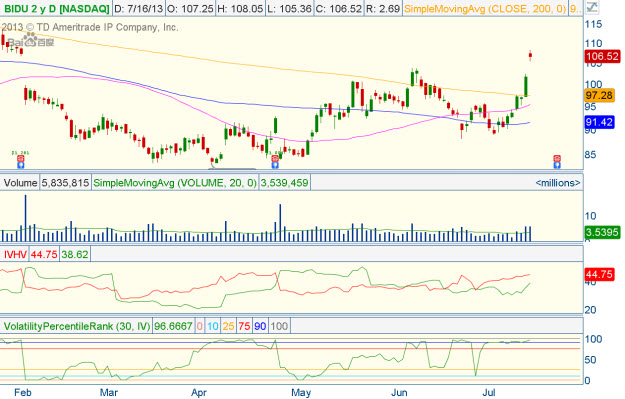Click the date field D: 7/16/13
Image resolution: width=625 pixels, height=399 pixels.
(138, 8)
